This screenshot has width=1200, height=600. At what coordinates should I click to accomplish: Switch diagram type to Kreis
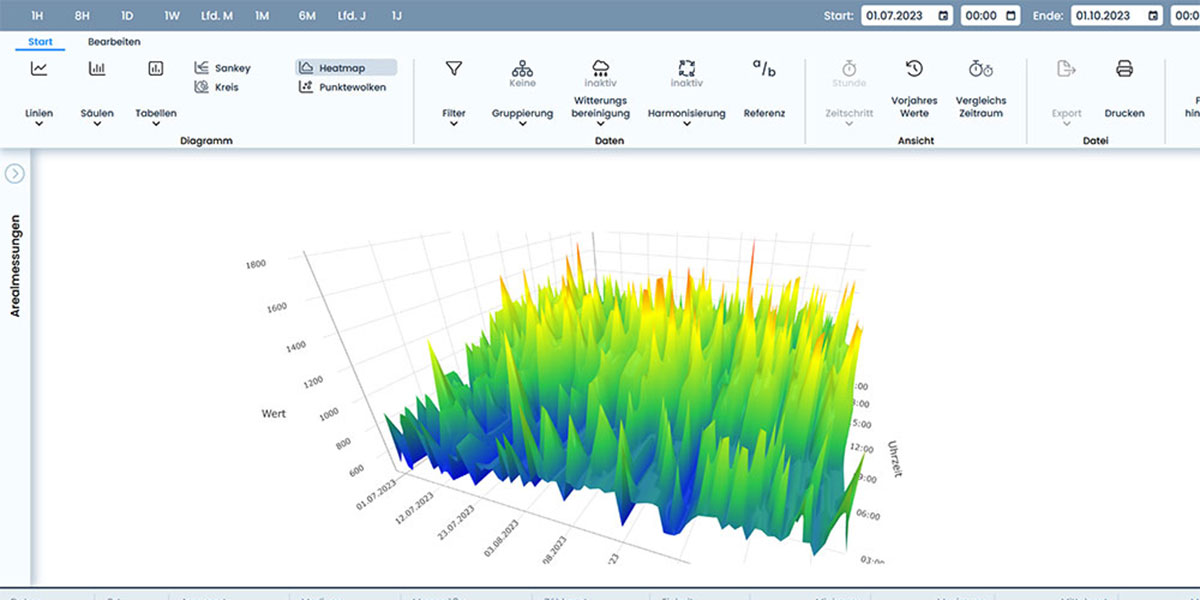tap(217, 87)
